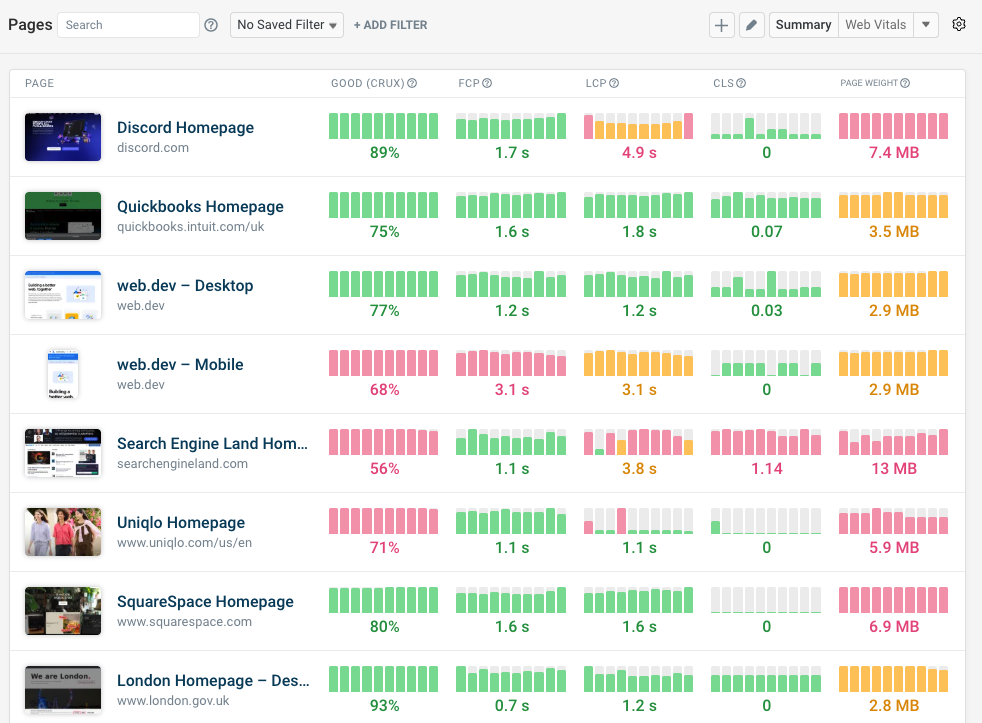Click the help icon beside the search box
This screenshot has height=723, width=982.
click(x=210, y=24)
